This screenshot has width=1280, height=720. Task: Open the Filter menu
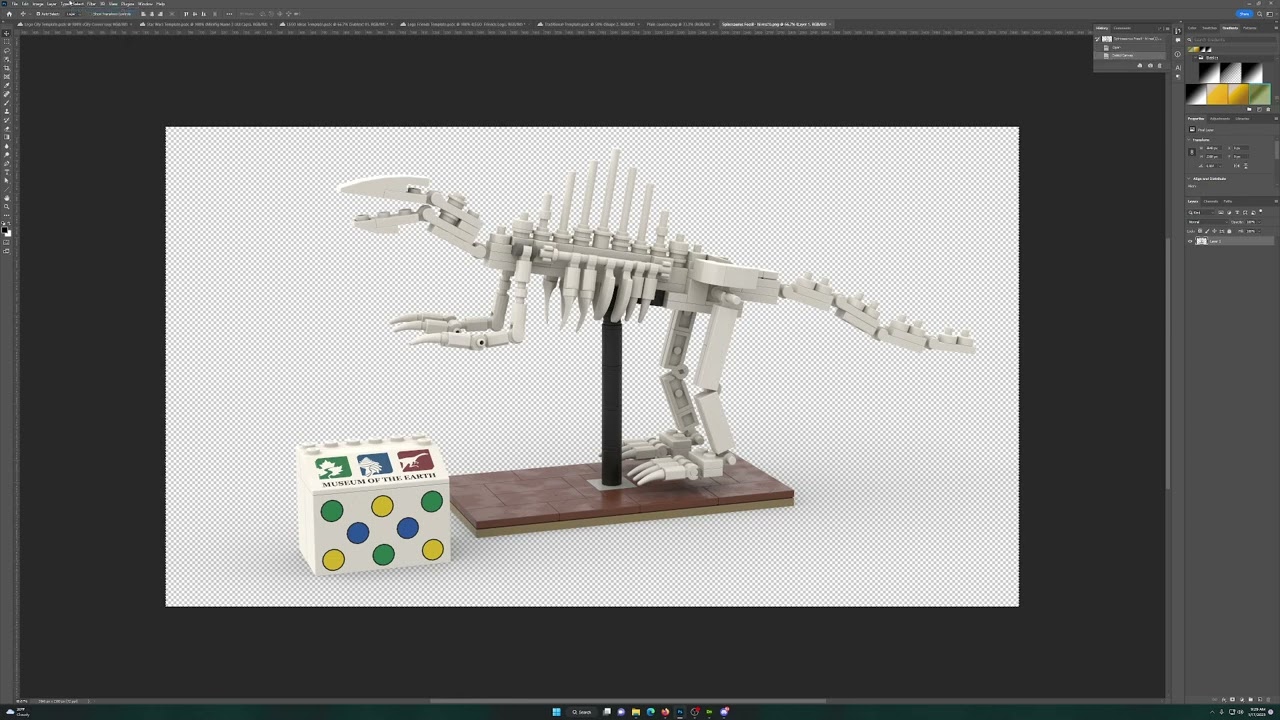[91, 4]
